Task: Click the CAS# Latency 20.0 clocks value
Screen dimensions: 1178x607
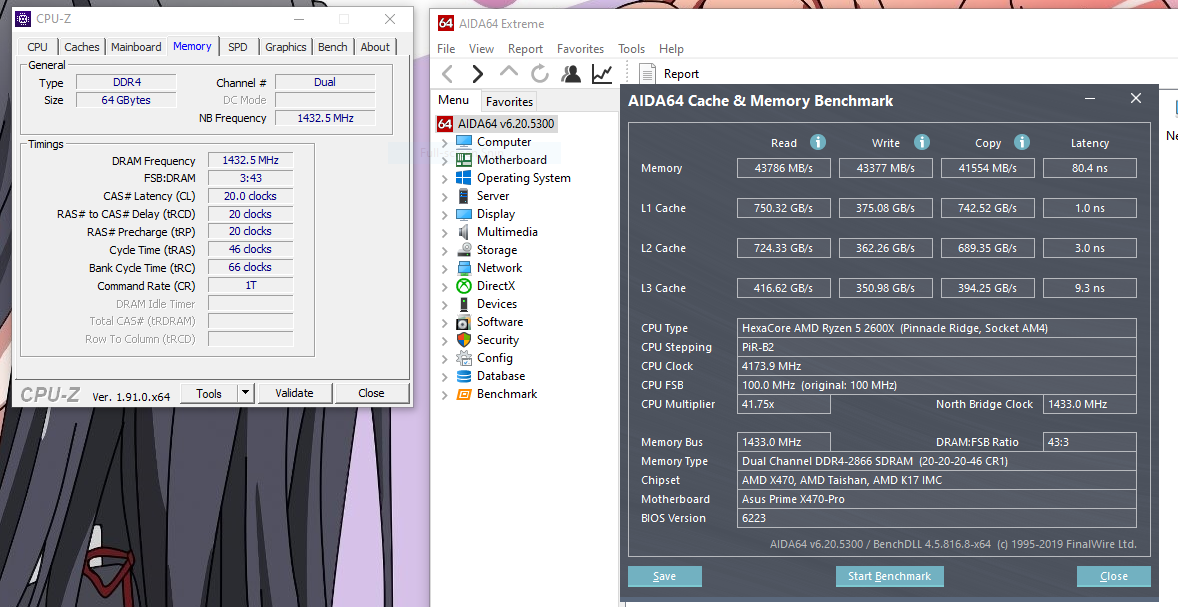Action: 250,196
